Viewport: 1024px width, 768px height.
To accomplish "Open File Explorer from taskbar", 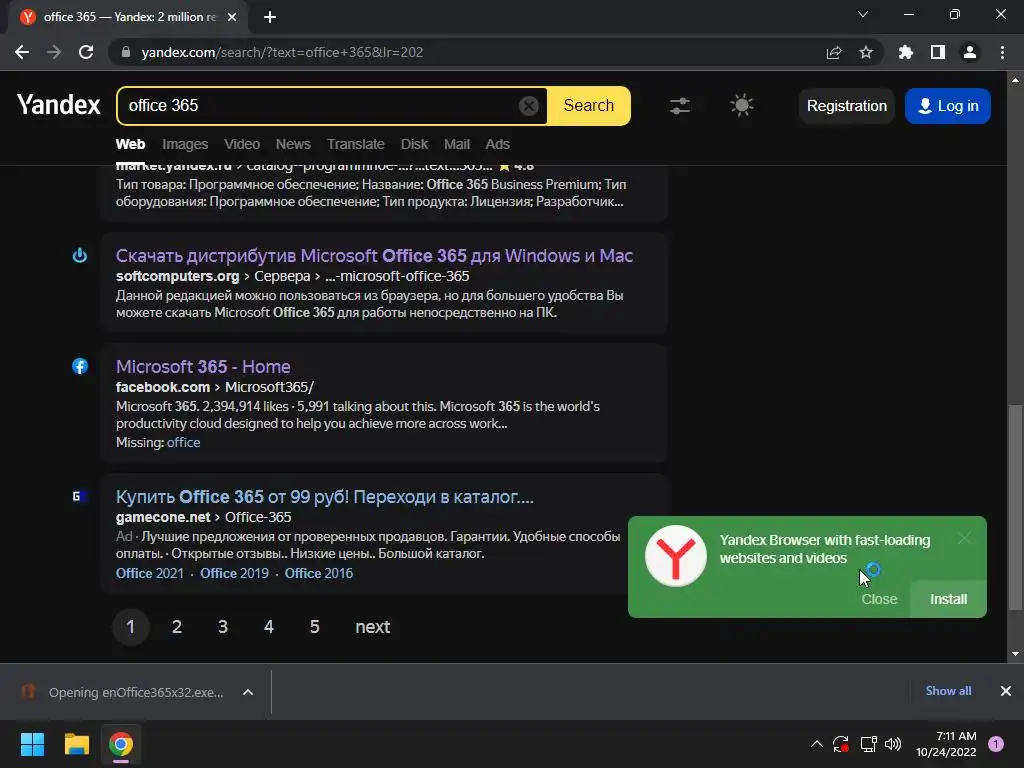I will coord(76,744).
